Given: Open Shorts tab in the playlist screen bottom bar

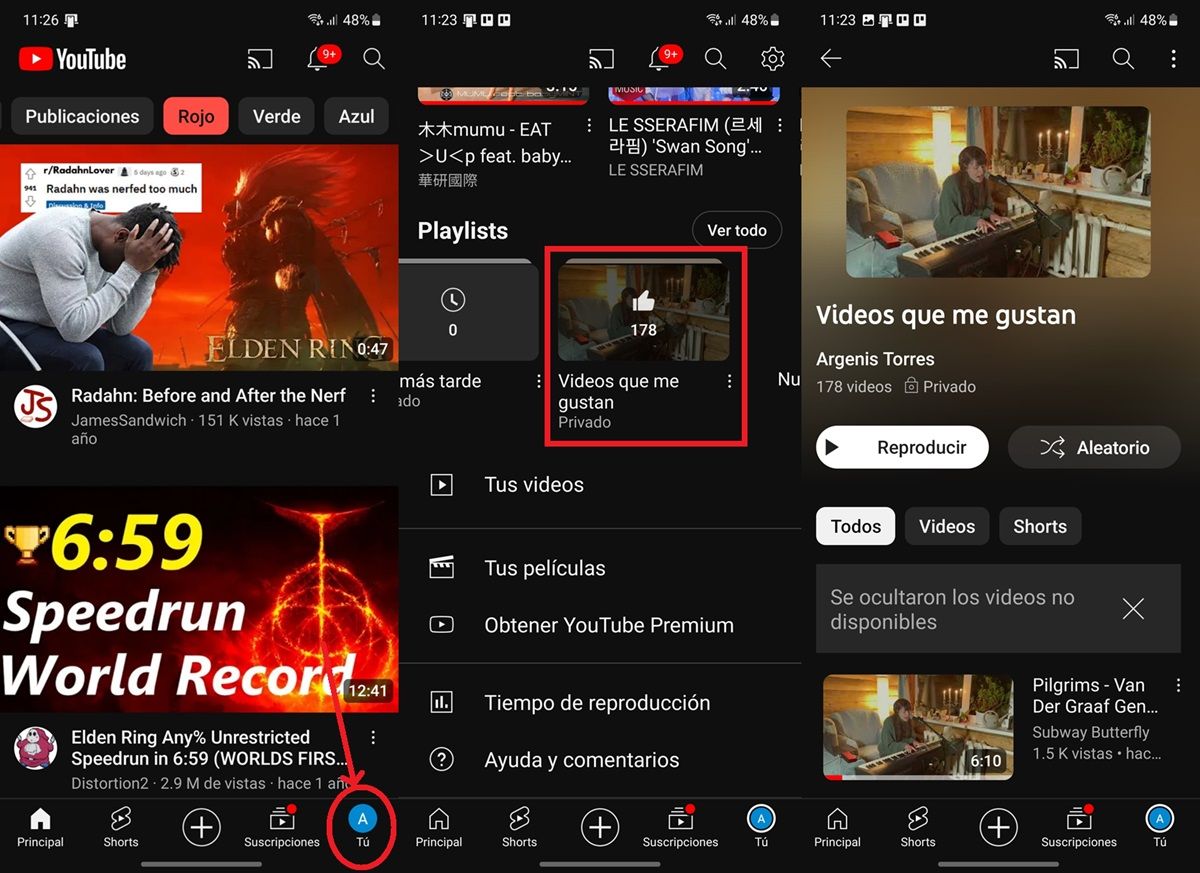Looking at the screenshot, I should [x=918, y=828].
